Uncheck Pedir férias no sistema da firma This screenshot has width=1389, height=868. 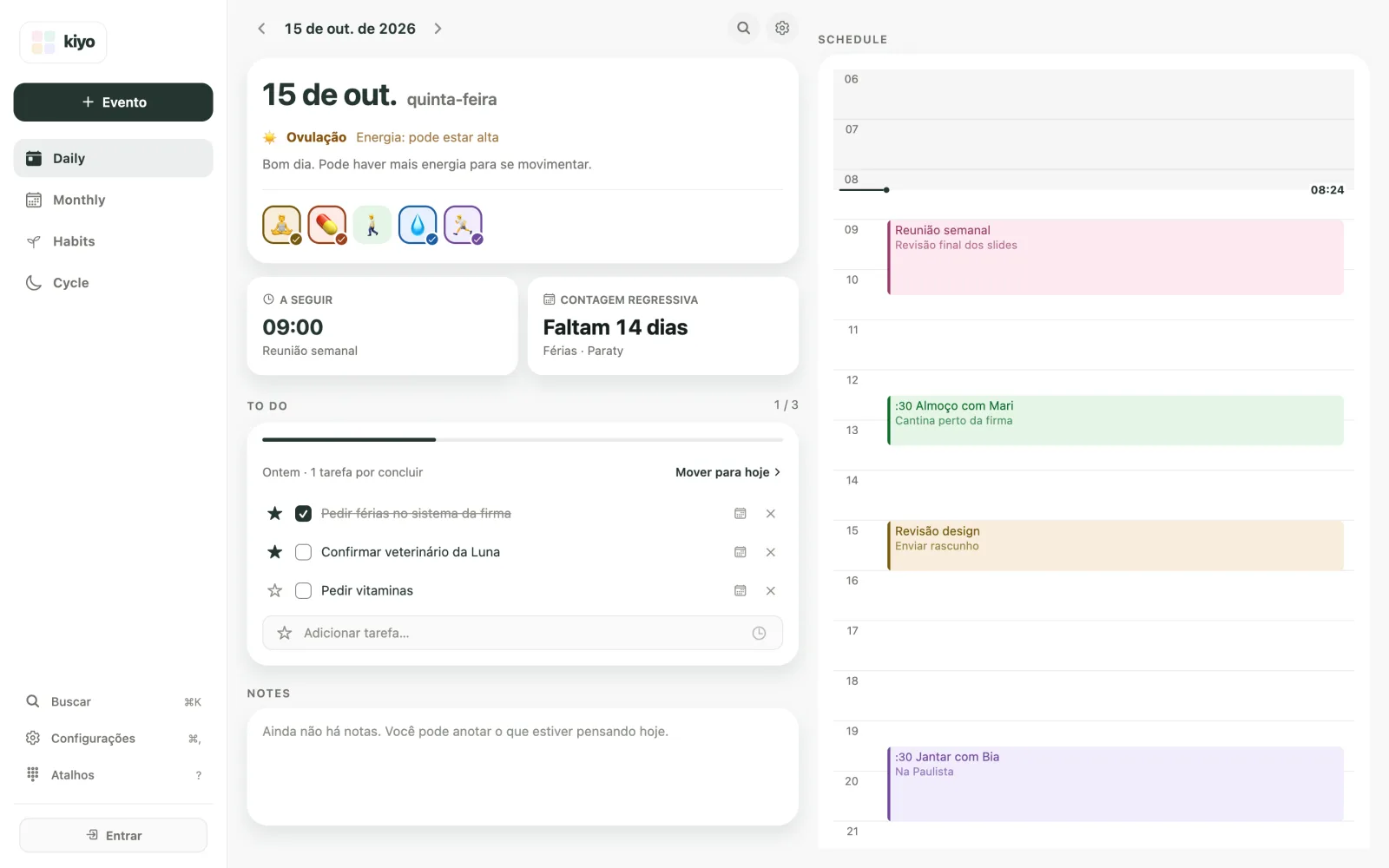point(303,514)
